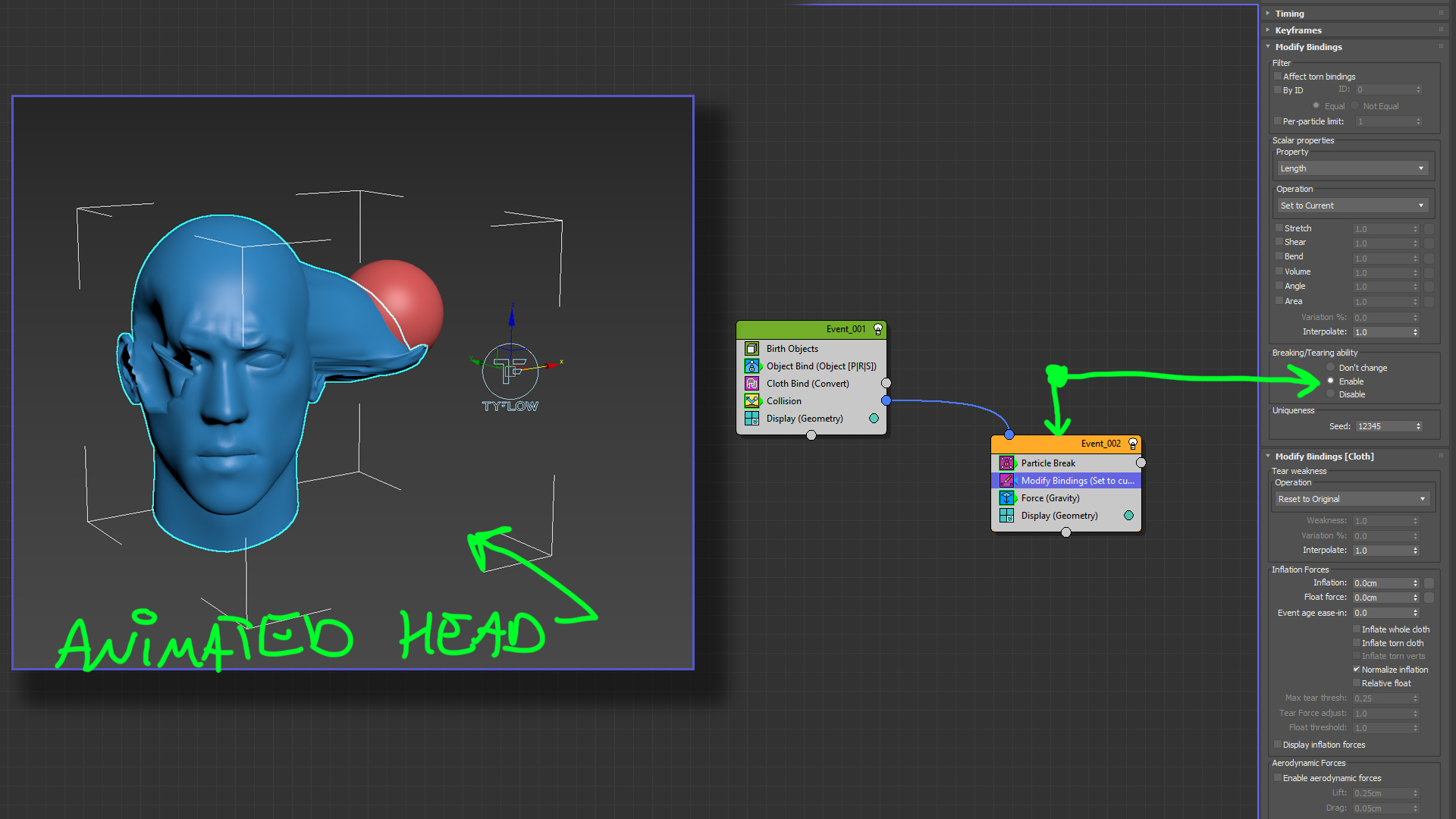This screenshot has width=1456, height=819.
Task: Toggle the Event_002 lightbulb icon
Action: click(x=1133, y=444)
